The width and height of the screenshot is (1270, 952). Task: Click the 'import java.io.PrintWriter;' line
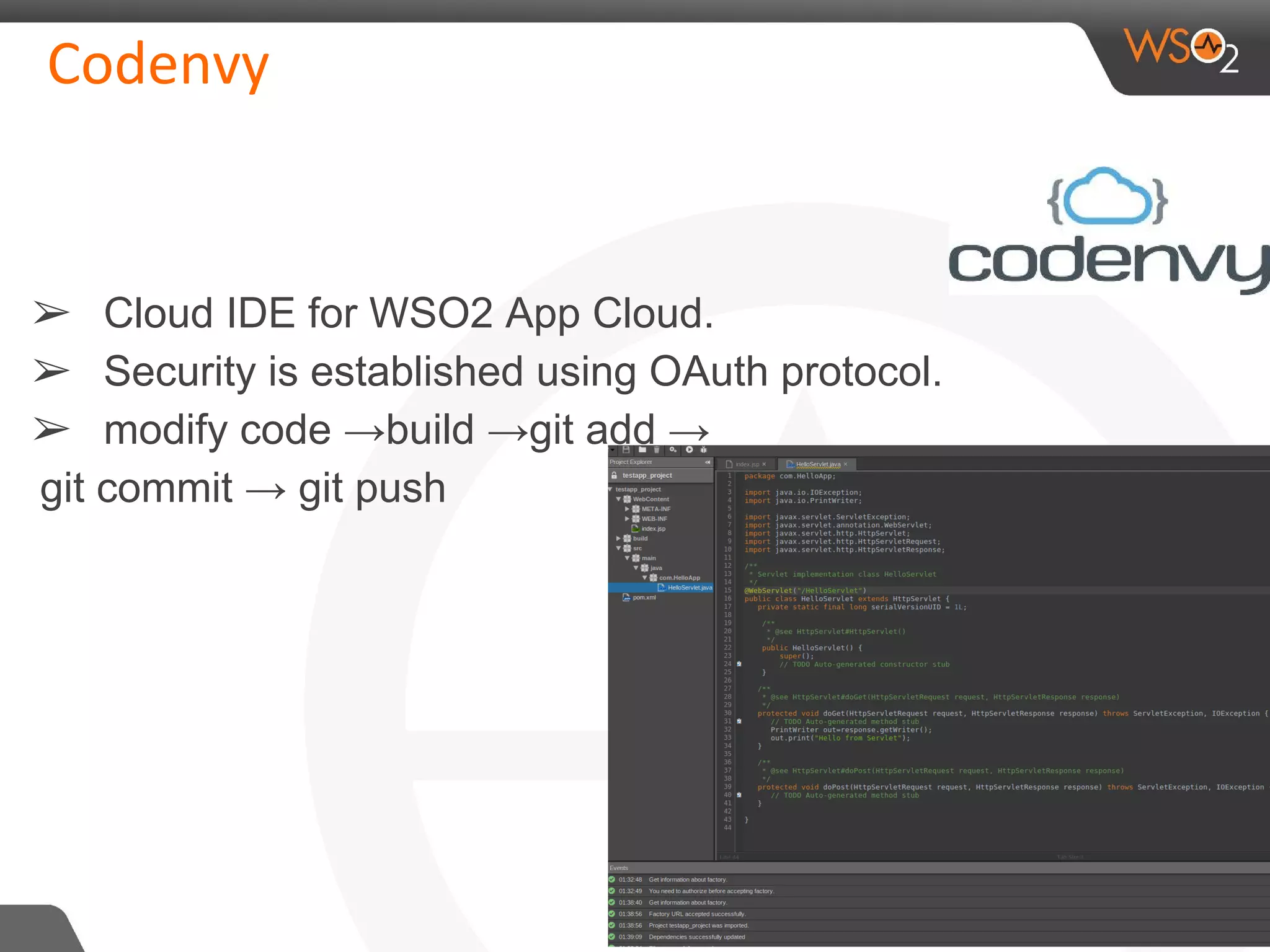coord(803,501)
